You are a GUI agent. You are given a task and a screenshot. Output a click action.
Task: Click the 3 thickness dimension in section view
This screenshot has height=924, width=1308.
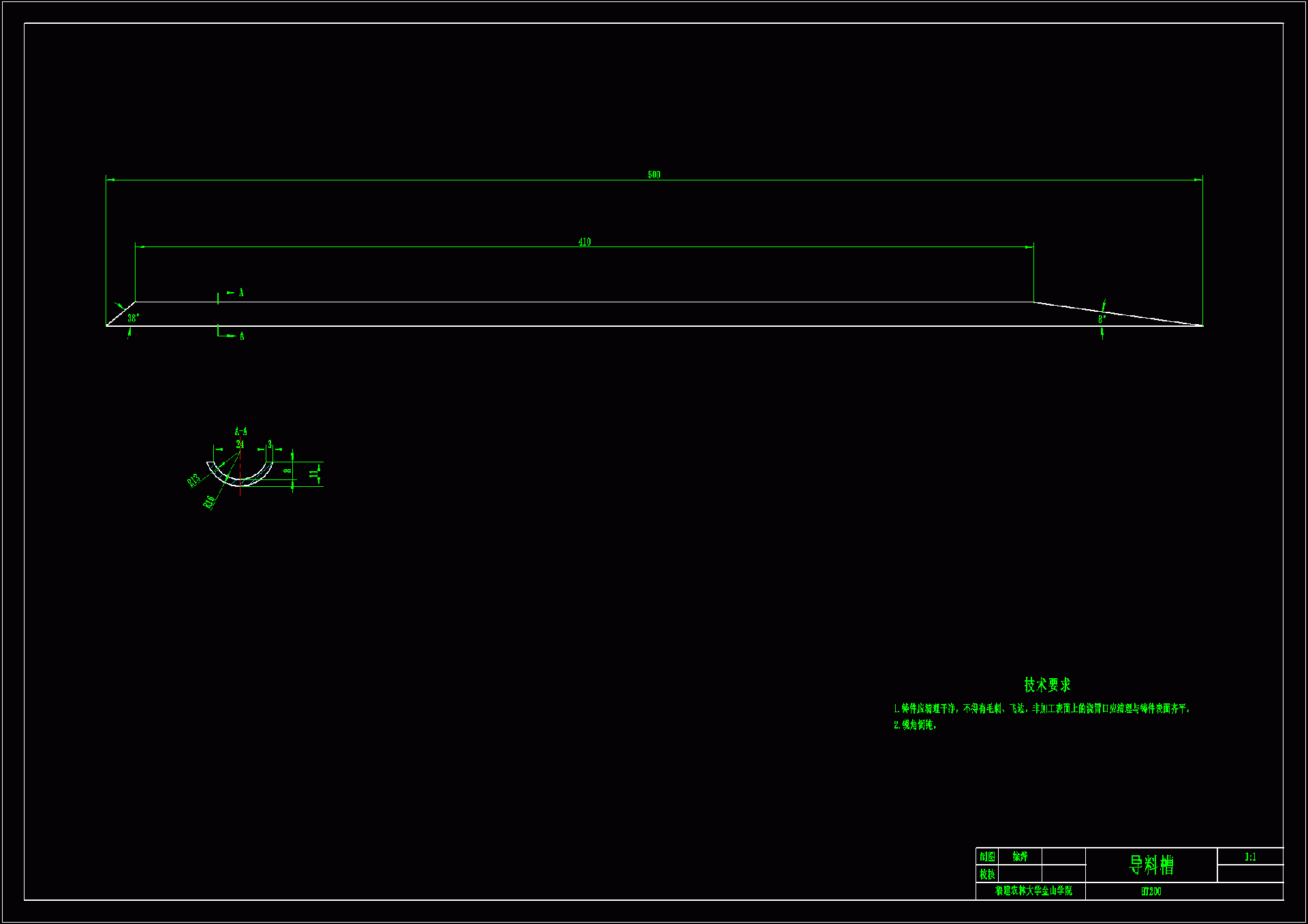pyautogui.click(x=270, y=444)
